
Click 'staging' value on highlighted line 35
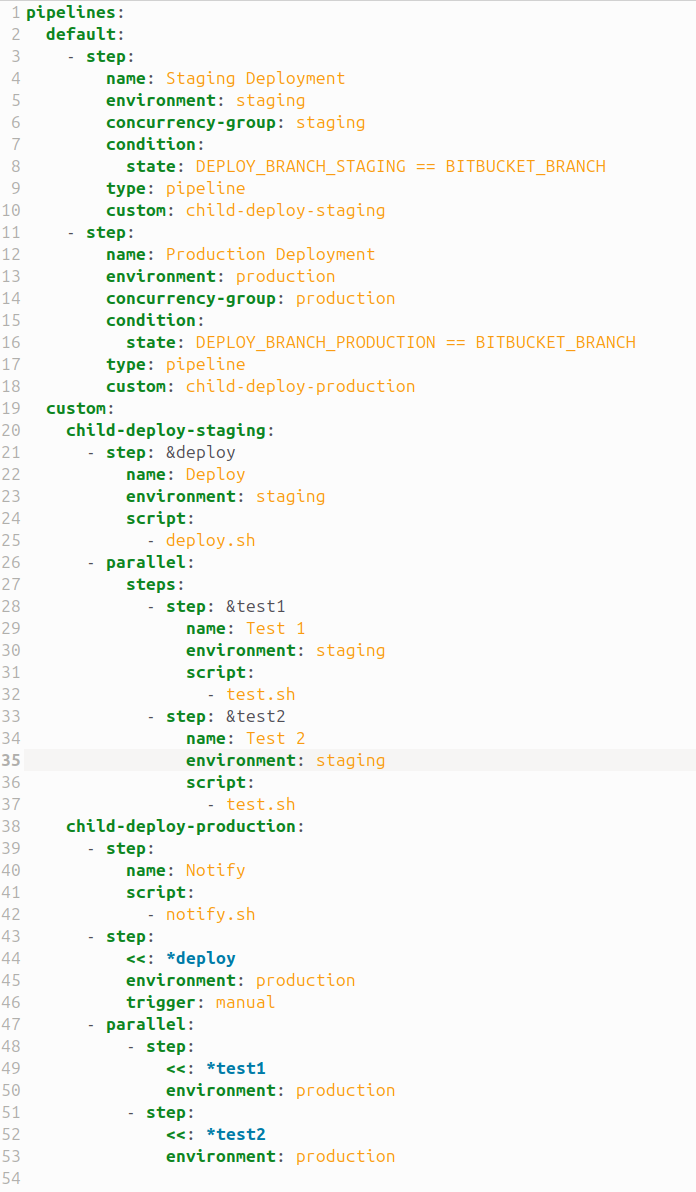tap(351, 761)
